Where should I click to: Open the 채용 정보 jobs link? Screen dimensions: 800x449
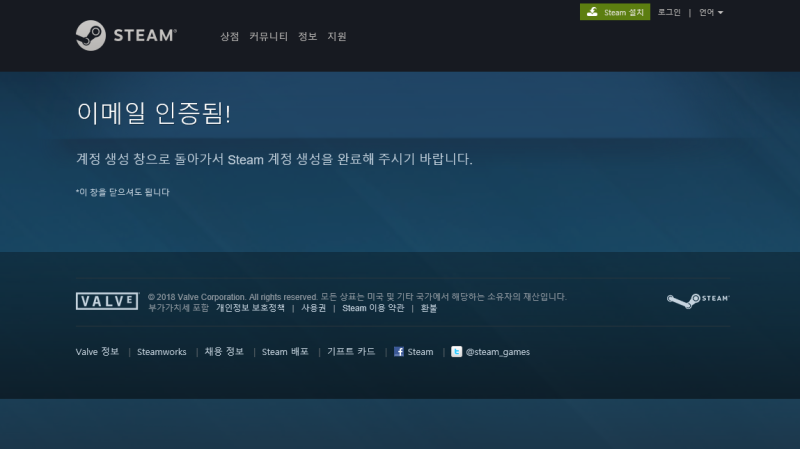click(x=224, y=352)
